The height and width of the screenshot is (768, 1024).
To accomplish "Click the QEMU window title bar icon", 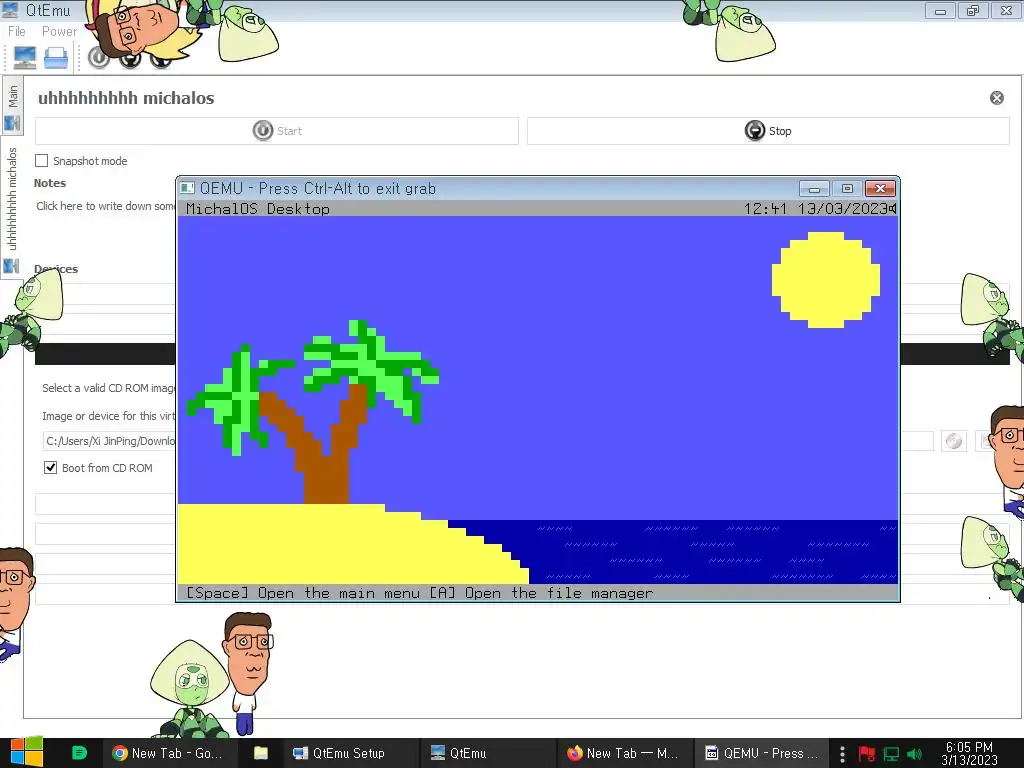I will pos(187,188).
